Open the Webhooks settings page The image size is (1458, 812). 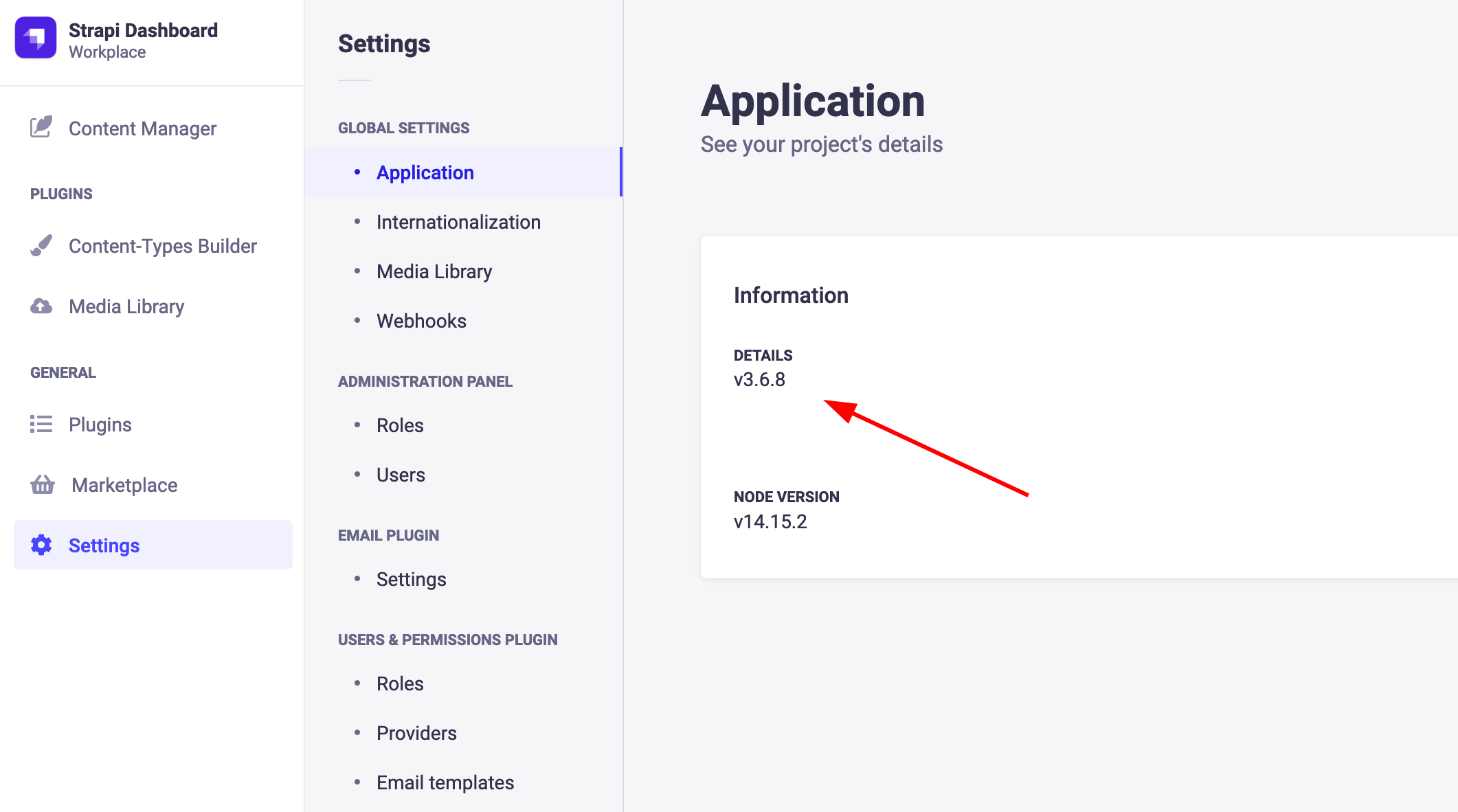click(421, 320)
